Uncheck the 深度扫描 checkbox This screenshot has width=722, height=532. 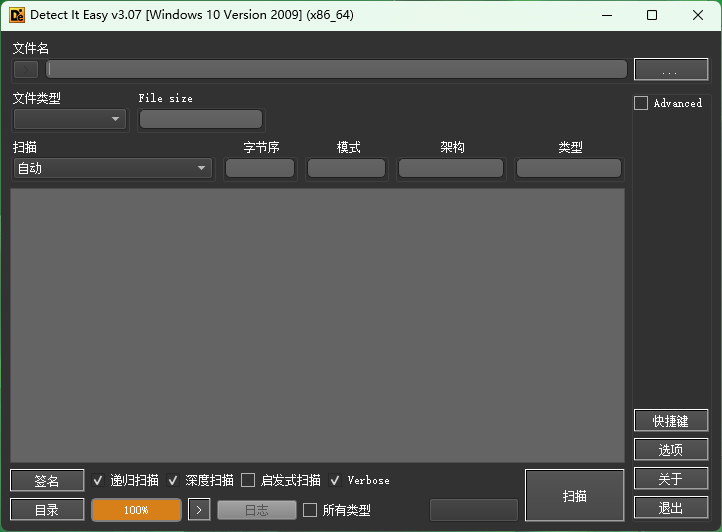pyautogui.click(x=173, y=481)
